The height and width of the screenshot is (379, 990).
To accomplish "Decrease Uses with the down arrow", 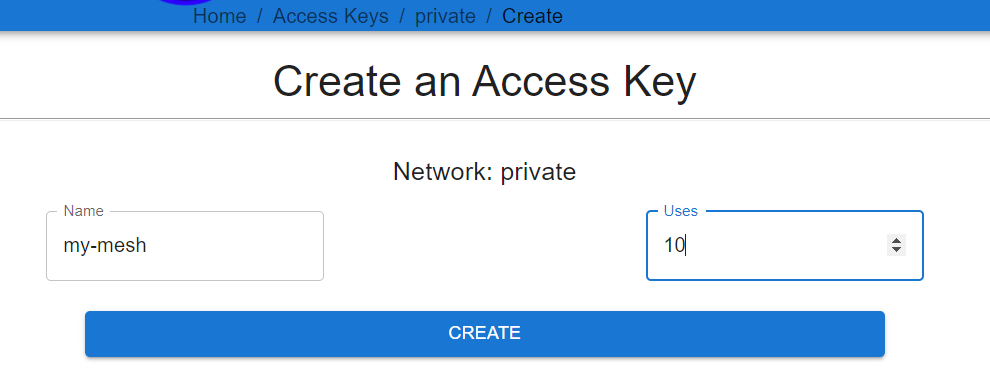I will point(896,250).
